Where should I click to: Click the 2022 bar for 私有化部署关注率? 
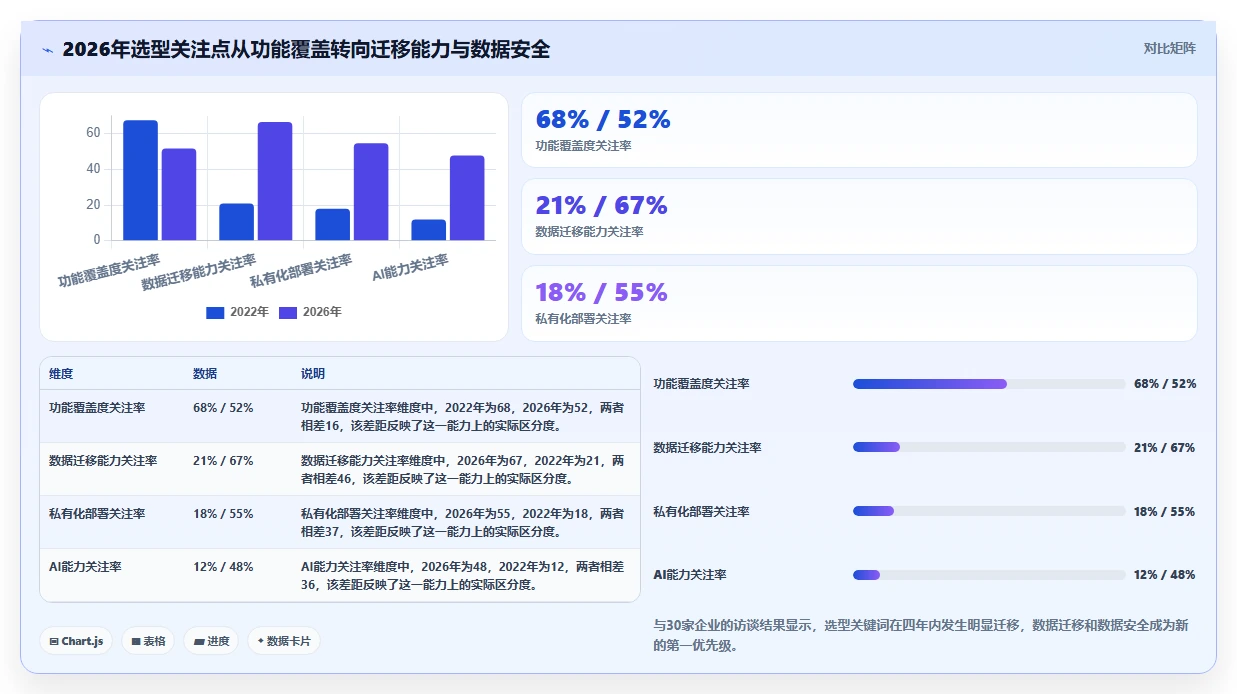(332, 224)
